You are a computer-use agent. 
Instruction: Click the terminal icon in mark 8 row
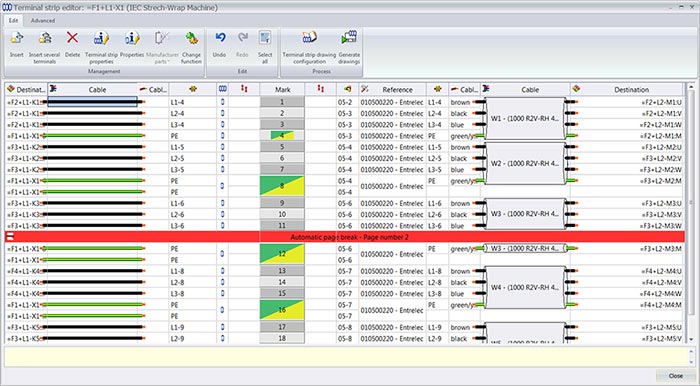coord(223,186)
